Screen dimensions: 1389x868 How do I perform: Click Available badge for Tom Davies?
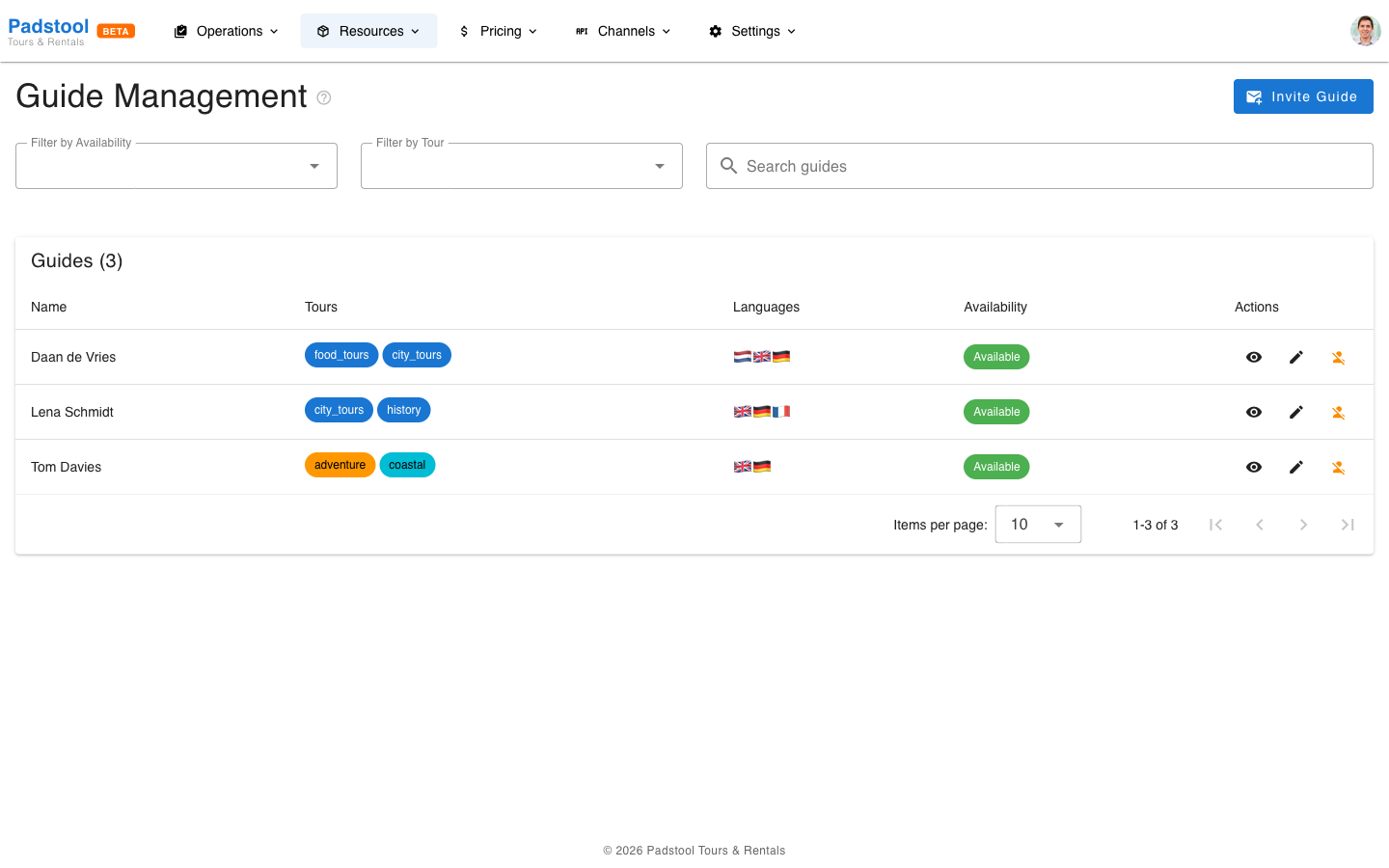[996, 467]
